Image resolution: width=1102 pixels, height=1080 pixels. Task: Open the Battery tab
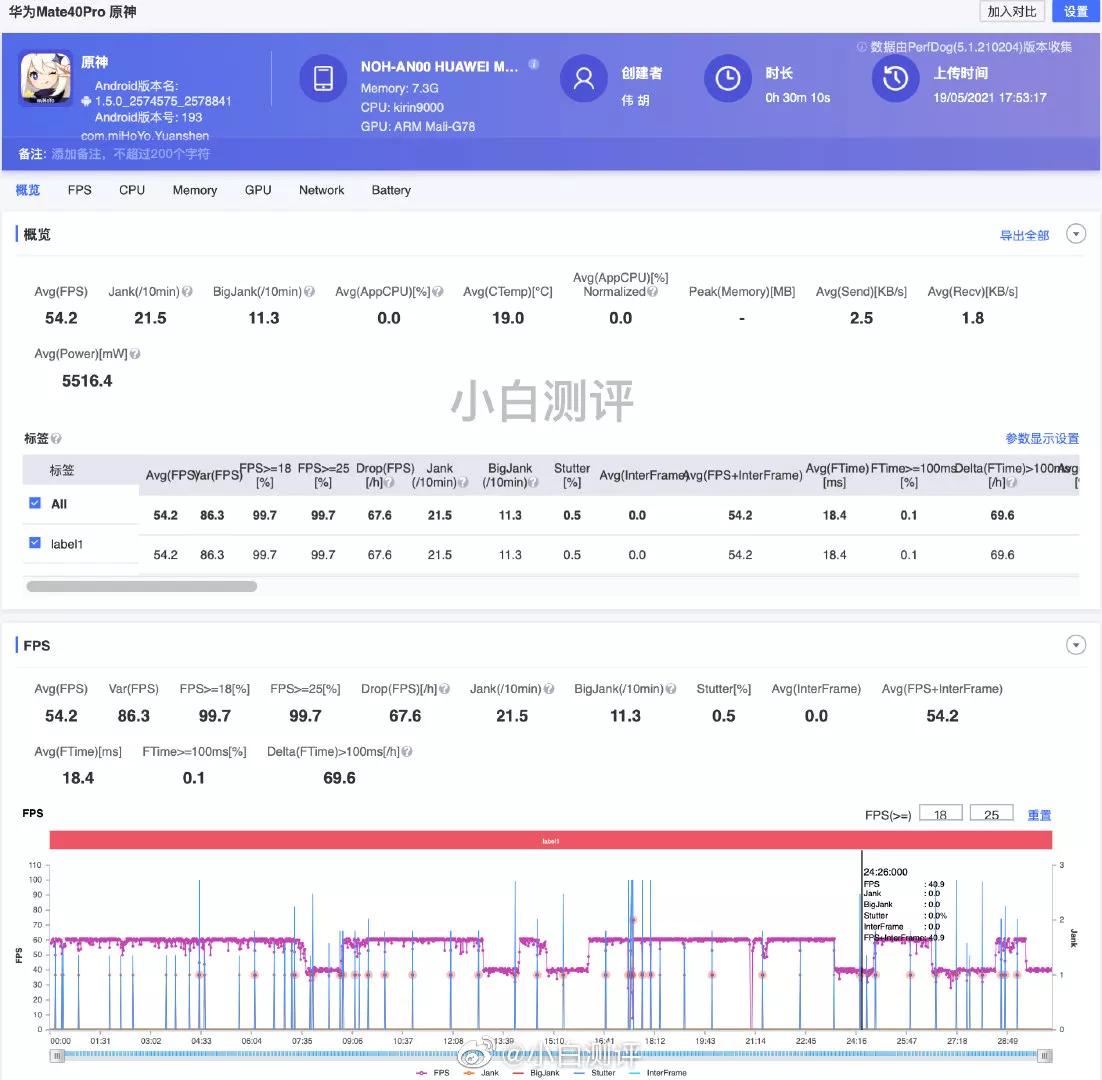click(390, 190)
